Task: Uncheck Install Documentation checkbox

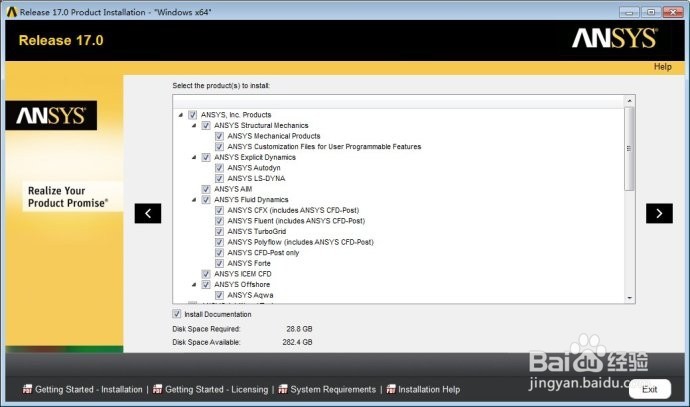Action: [x=176, y=314]
